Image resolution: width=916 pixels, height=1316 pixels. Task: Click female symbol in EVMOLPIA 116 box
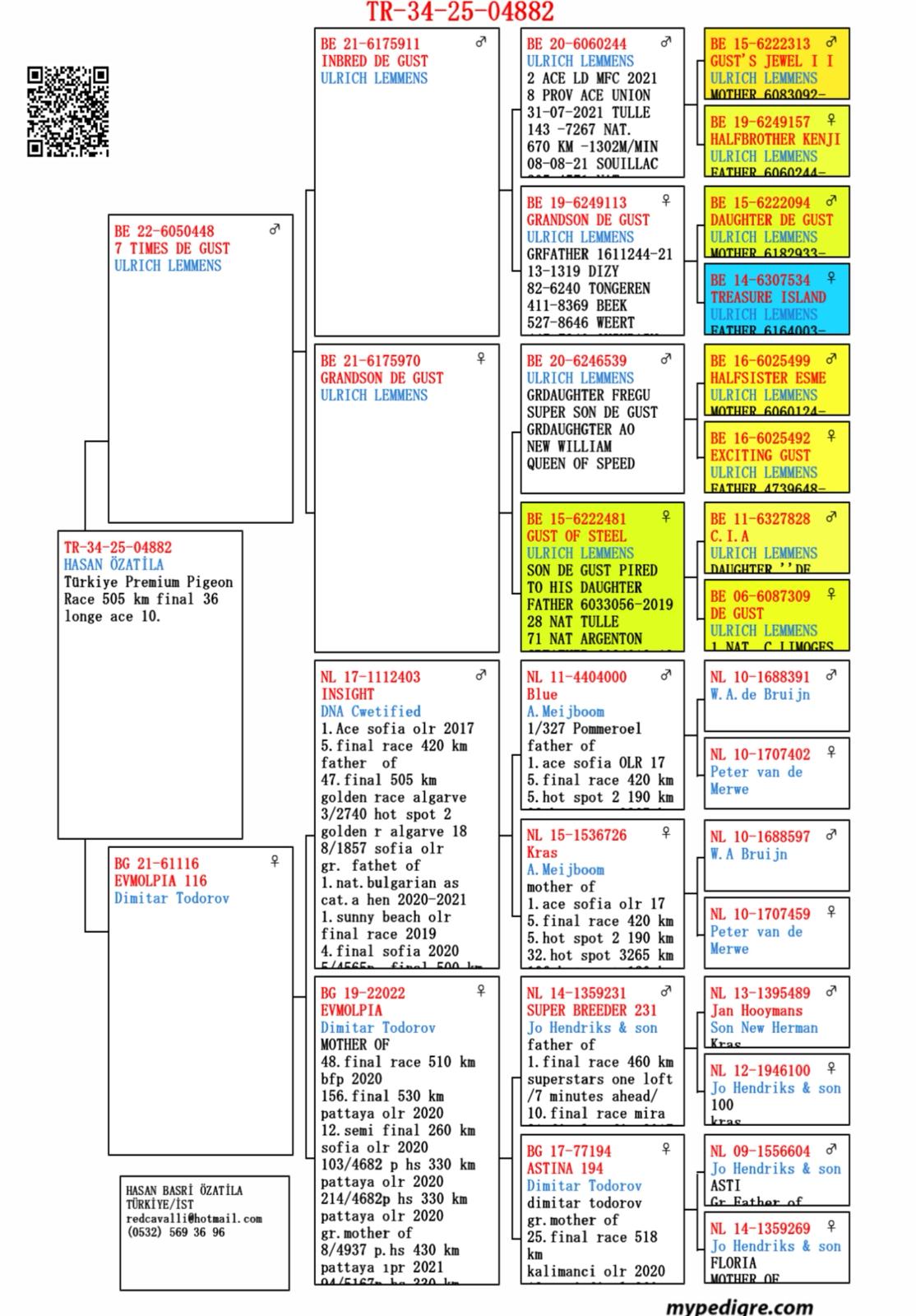point(275,860)
